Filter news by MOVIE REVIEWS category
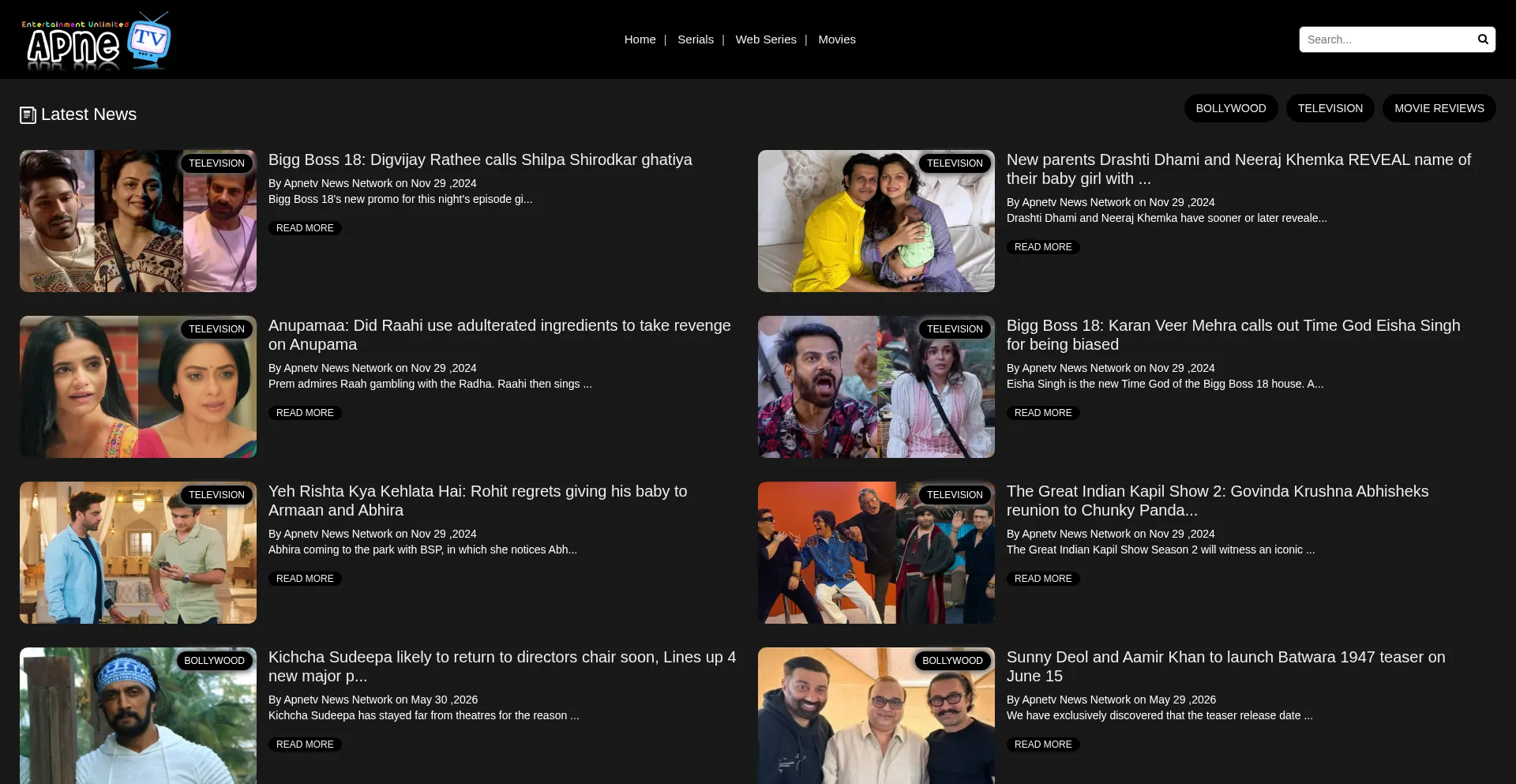This screenshot has width=1516, height=784. [1439, 108]
